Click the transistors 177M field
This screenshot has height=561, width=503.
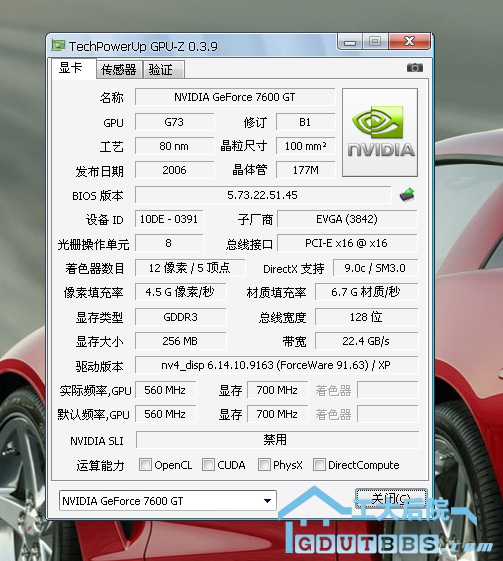pyautogui.click(x=306, y=170)
